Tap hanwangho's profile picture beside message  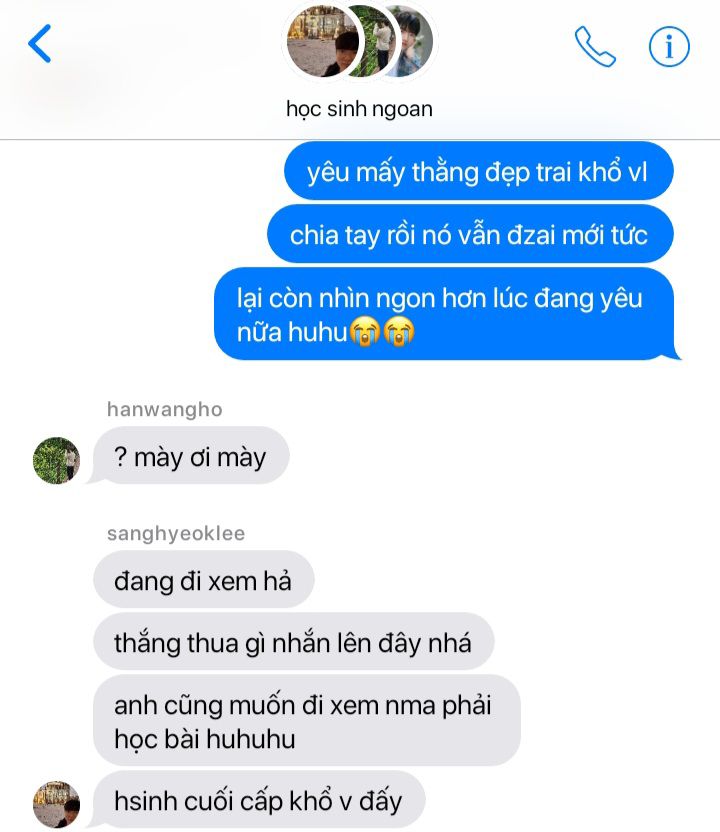tap(56, 460)
